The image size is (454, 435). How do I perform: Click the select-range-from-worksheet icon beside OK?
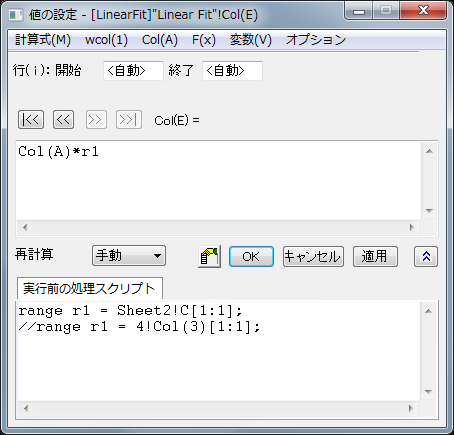[x=209, y=257]
